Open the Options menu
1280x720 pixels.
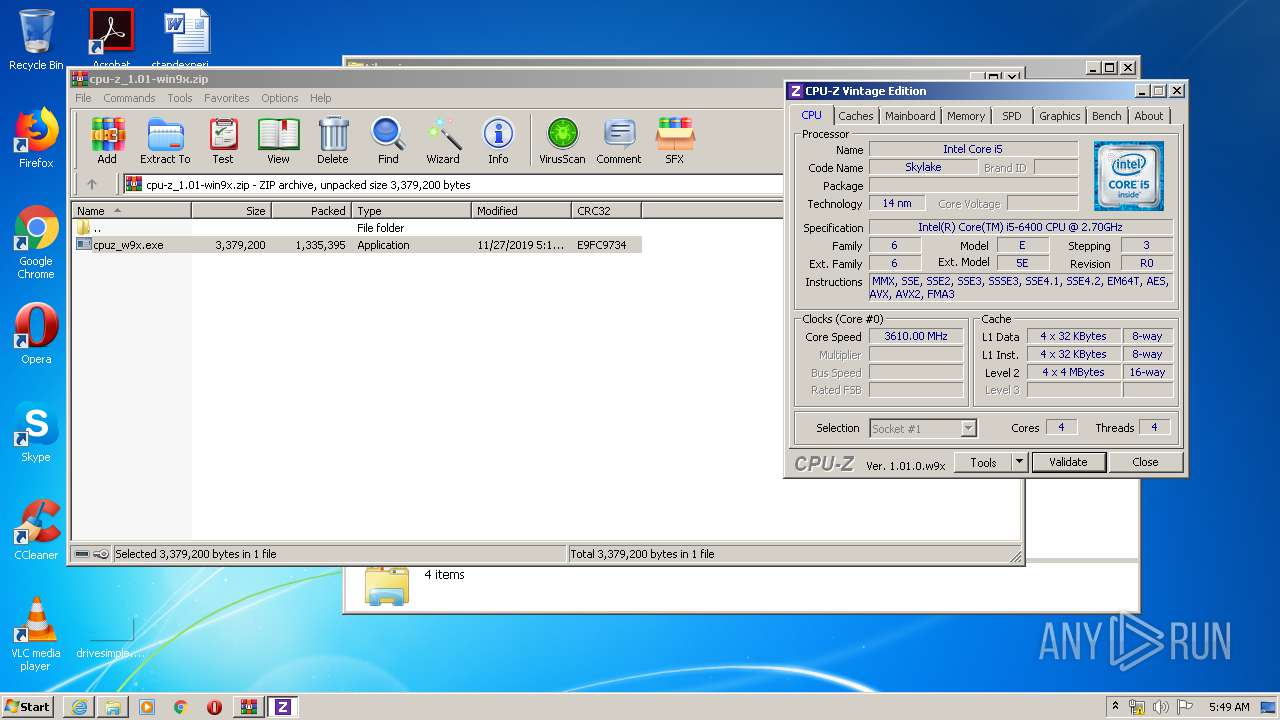click(280, 98)
